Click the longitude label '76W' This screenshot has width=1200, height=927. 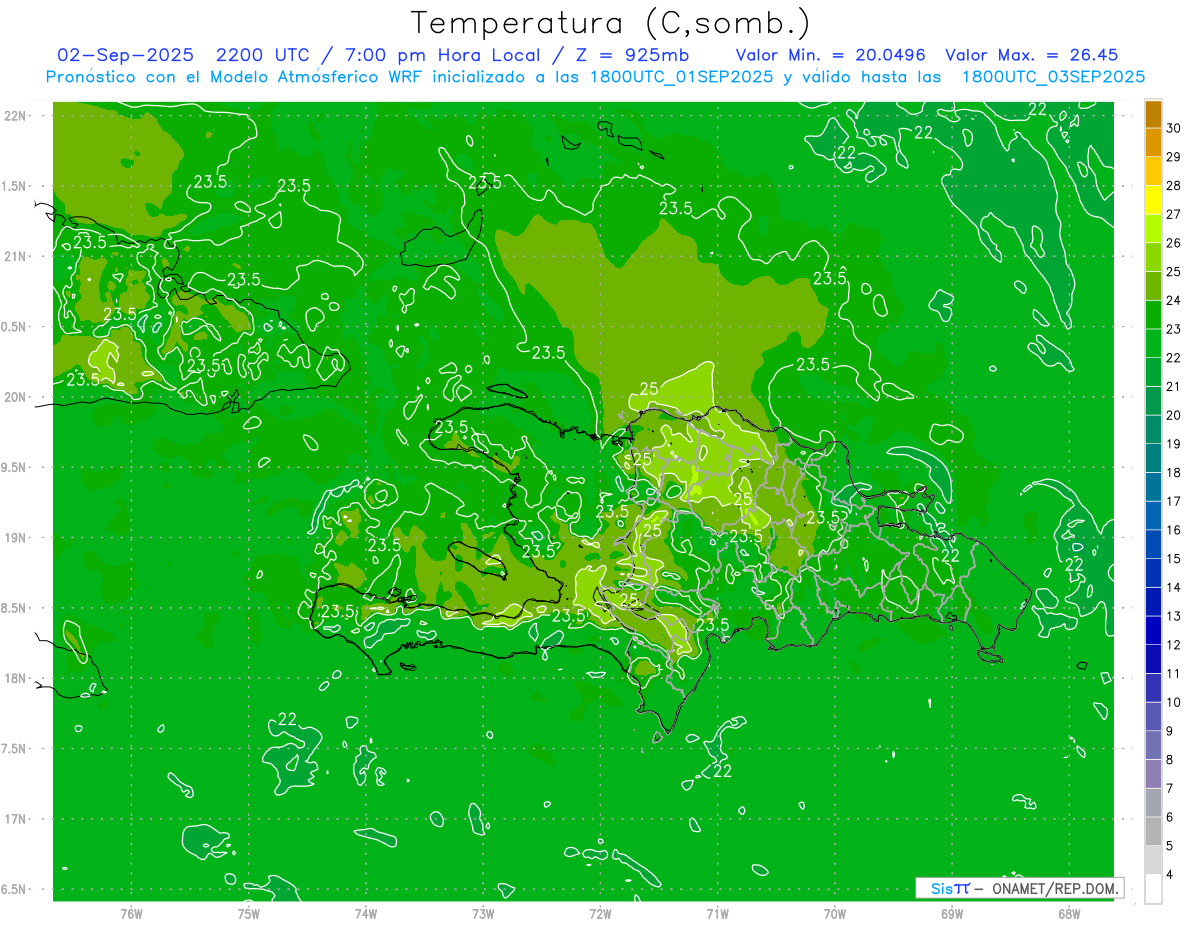(131, 914)
